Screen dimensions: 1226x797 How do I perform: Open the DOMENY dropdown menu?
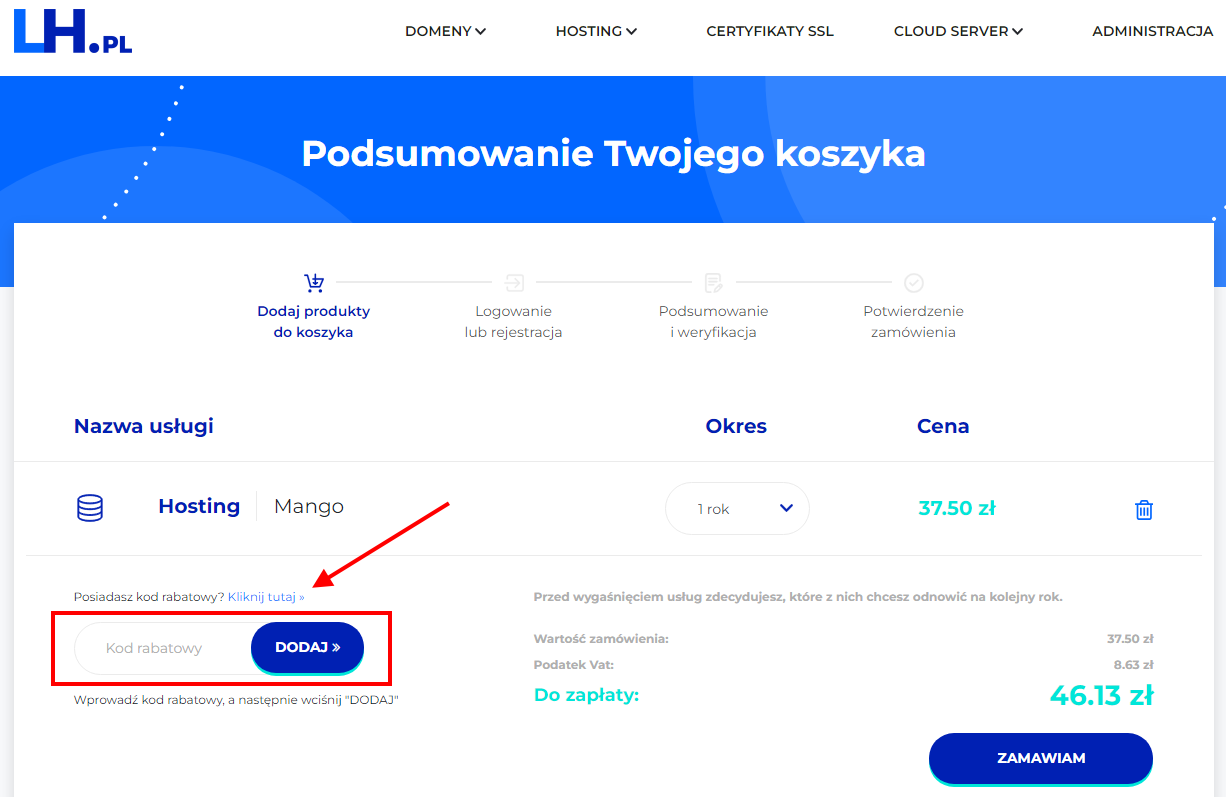pyautogui.click(x=445, y=31)
